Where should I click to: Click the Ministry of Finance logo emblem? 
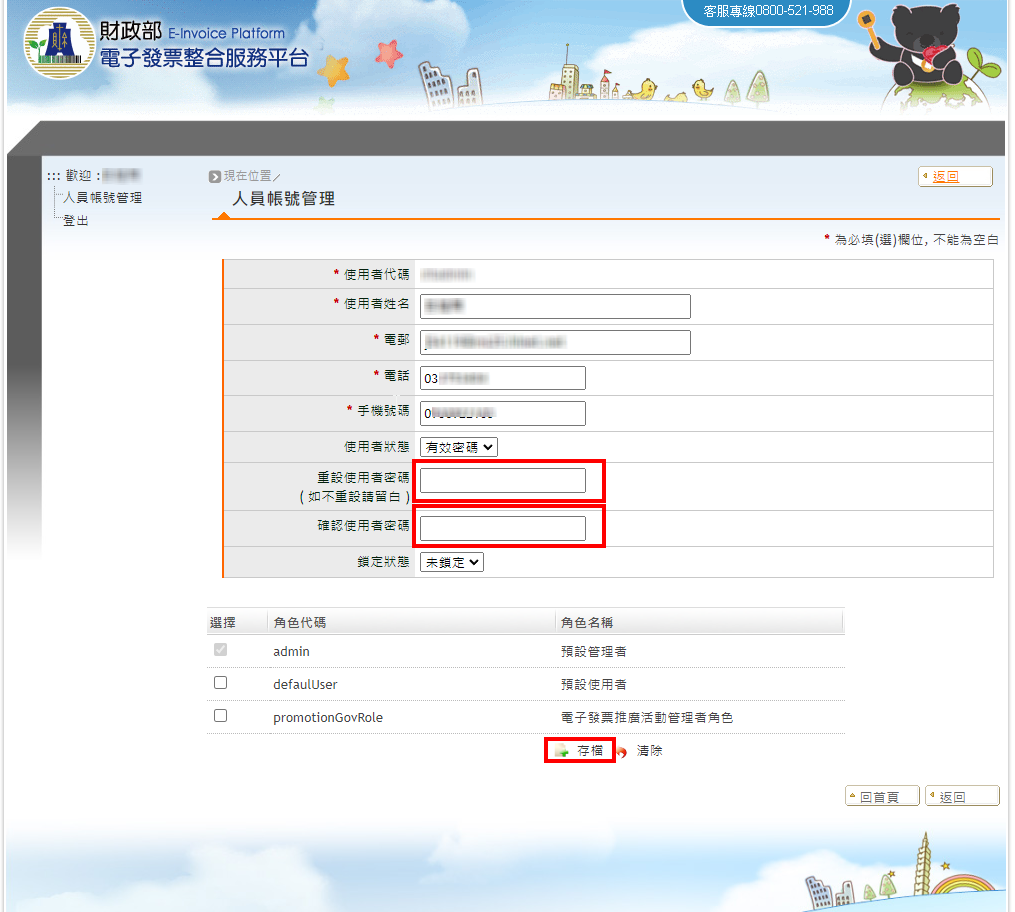58,44
